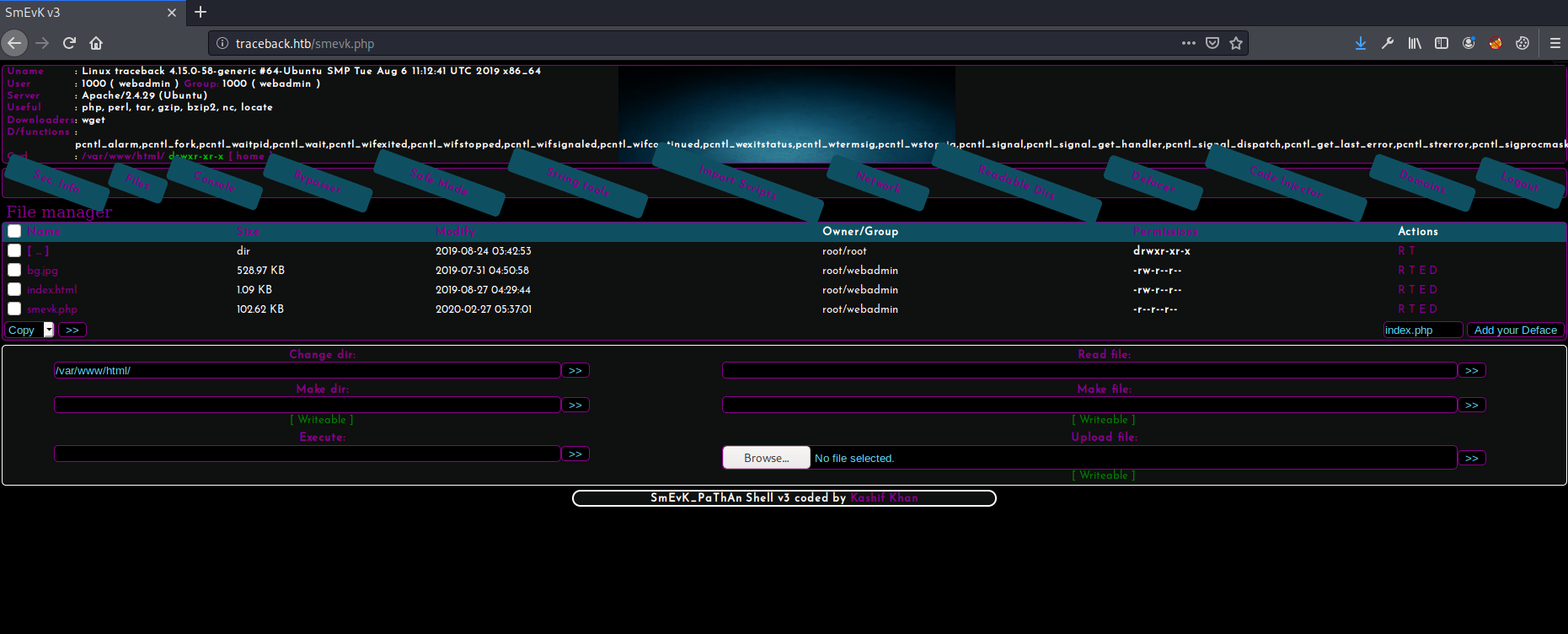Image resolution: width=1568 pixels, height=634 pixels.
Task: Save page with the Pocket icon
Action: point(1212,43)
